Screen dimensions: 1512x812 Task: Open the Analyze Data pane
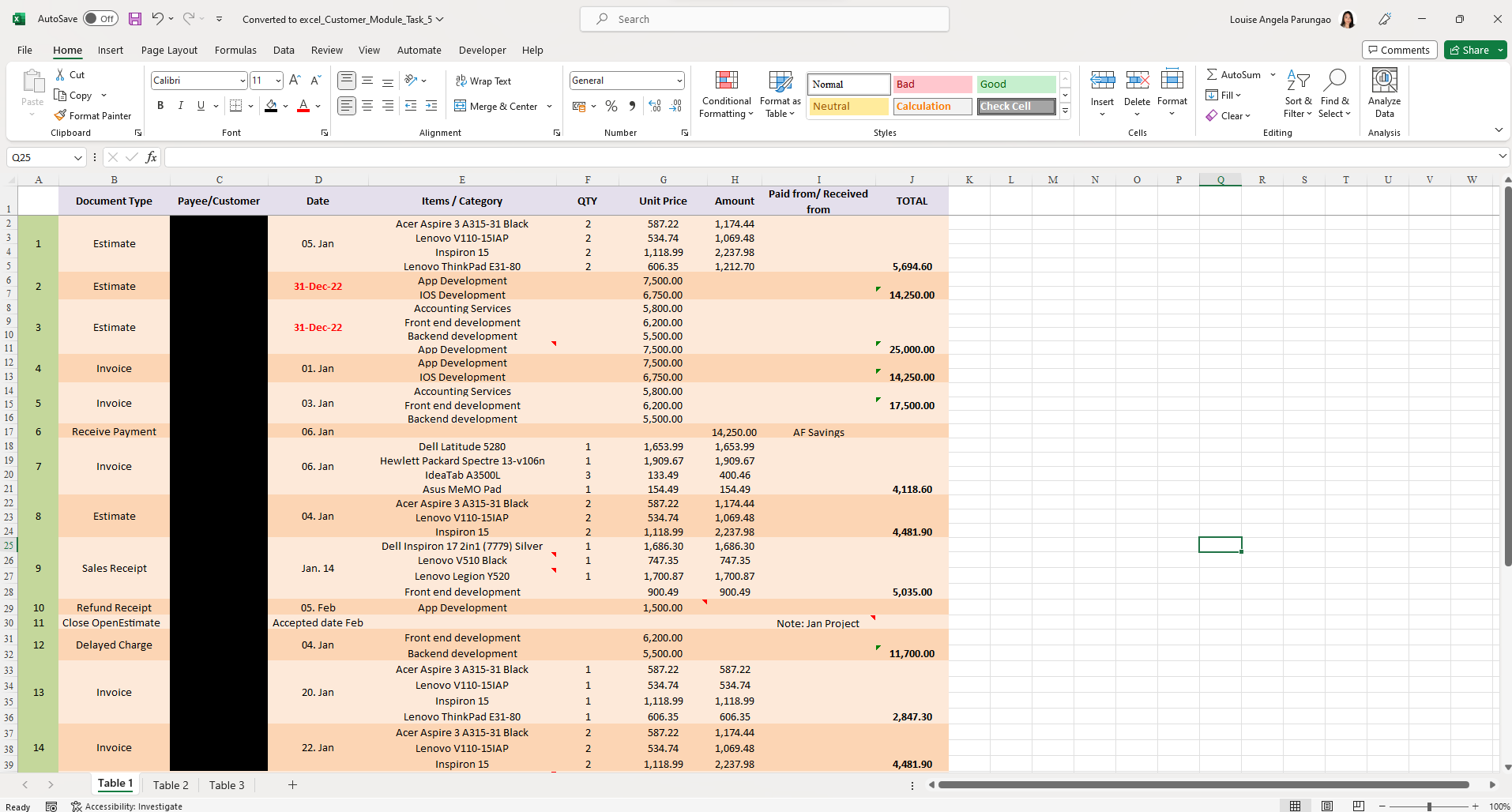(1385, 94)
